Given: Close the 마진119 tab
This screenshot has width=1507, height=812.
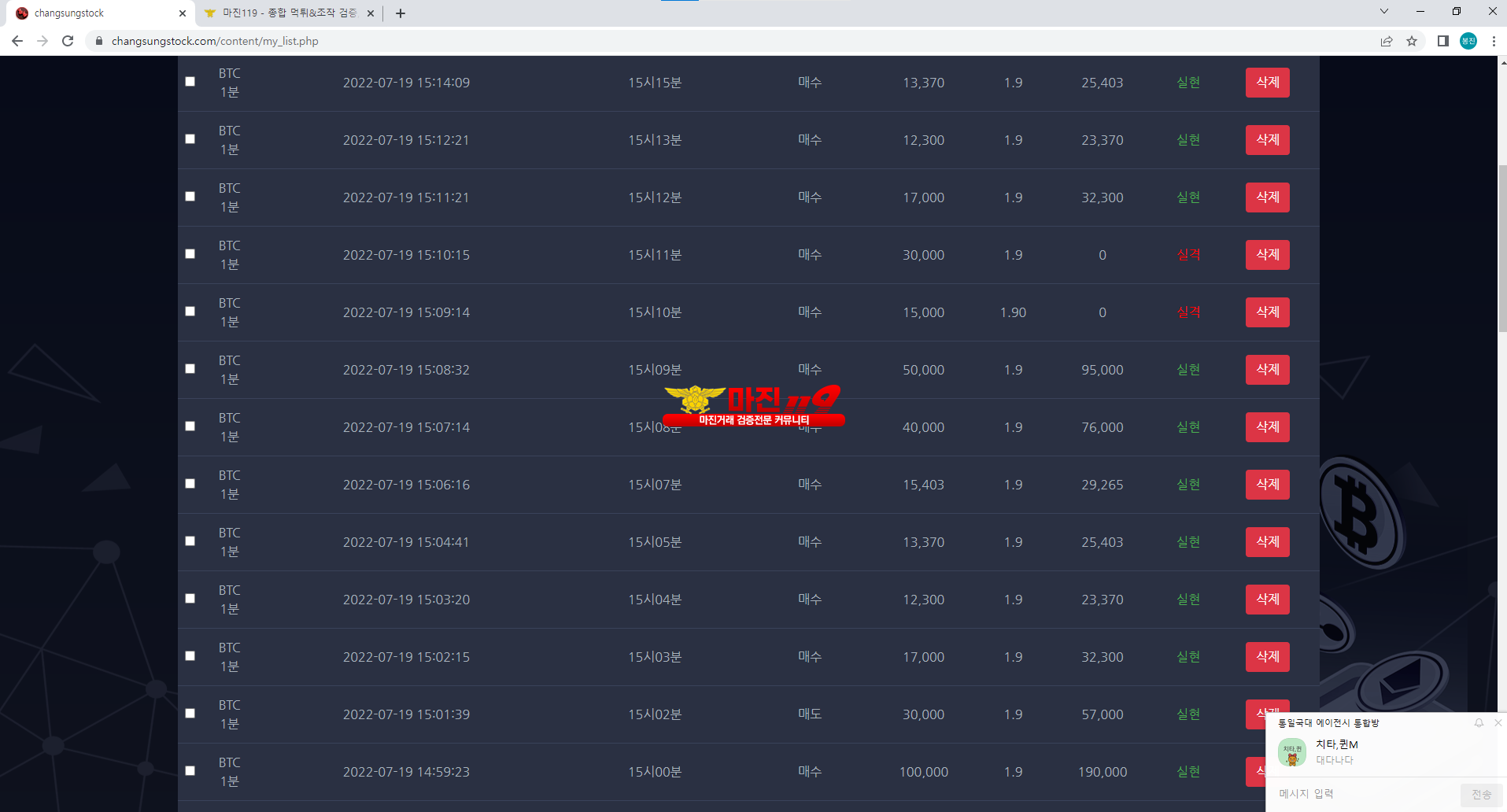Looking at the screenshot, I should [371, 13].
